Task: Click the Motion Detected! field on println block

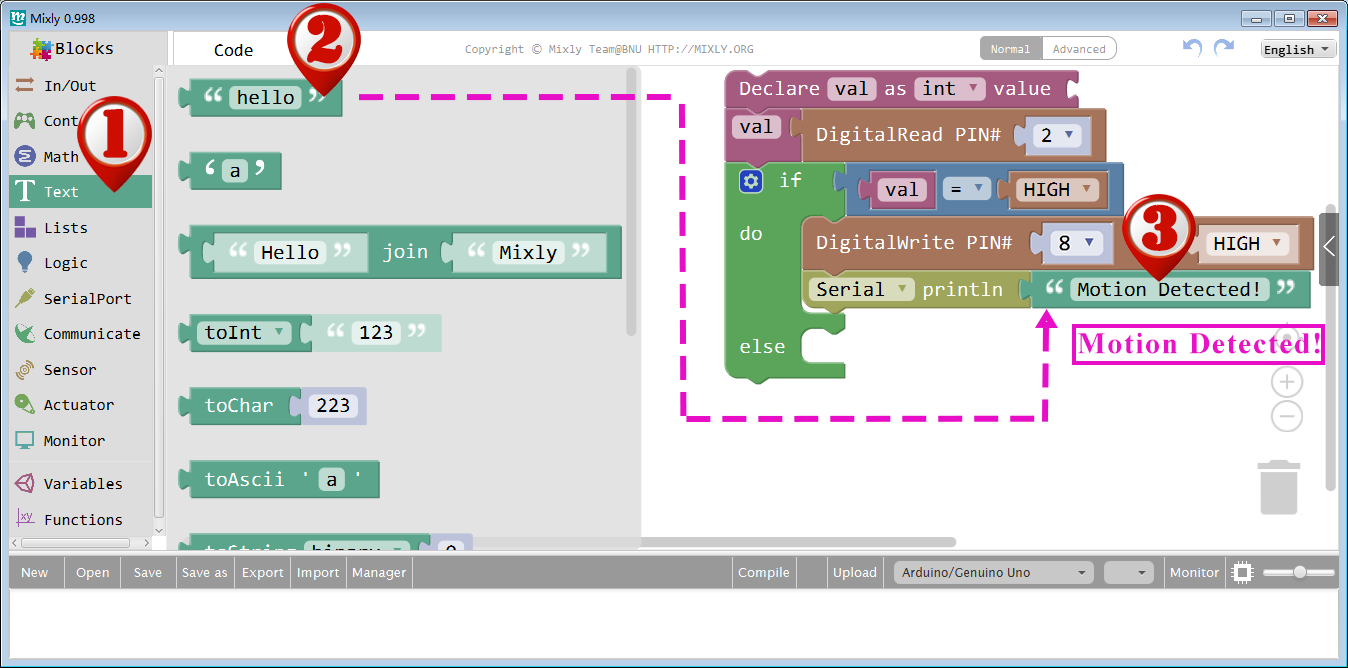Action: (1169, 289)
